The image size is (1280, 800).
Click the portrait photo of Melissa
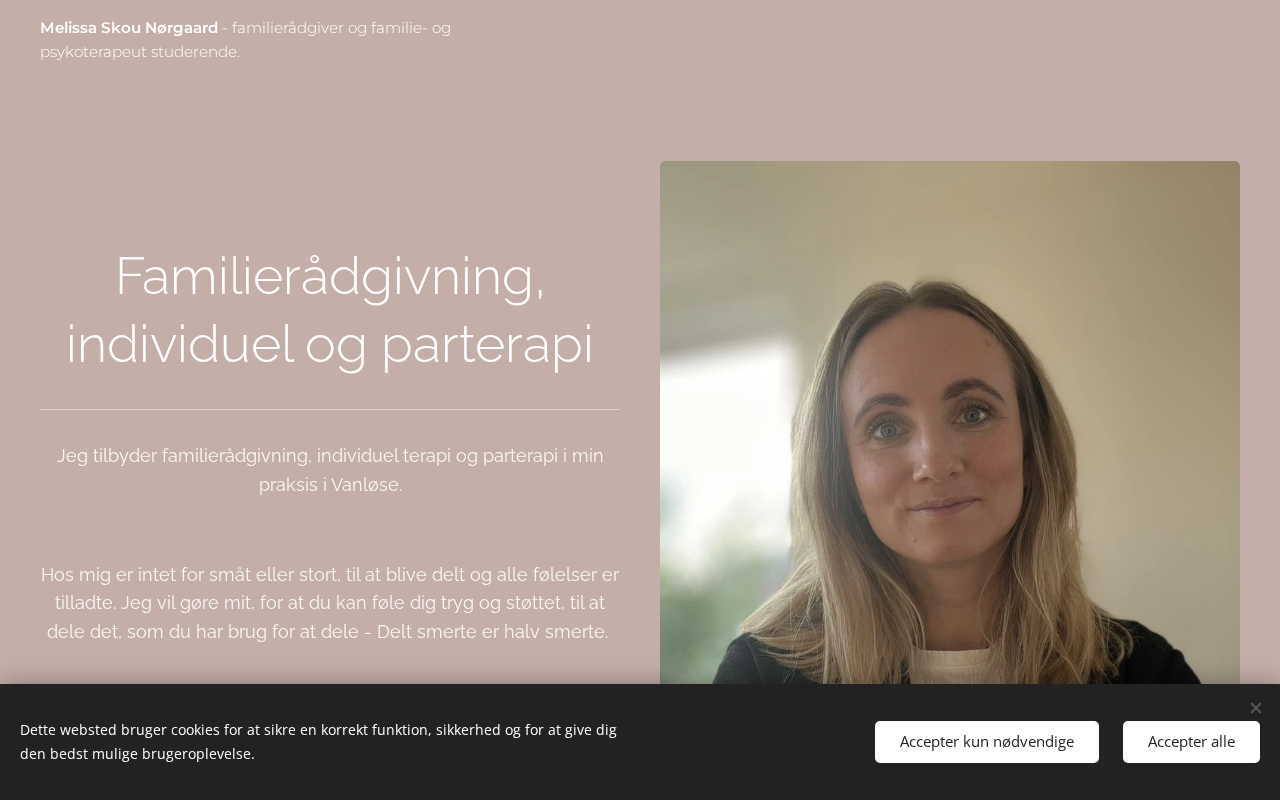(x=950, y=423)
